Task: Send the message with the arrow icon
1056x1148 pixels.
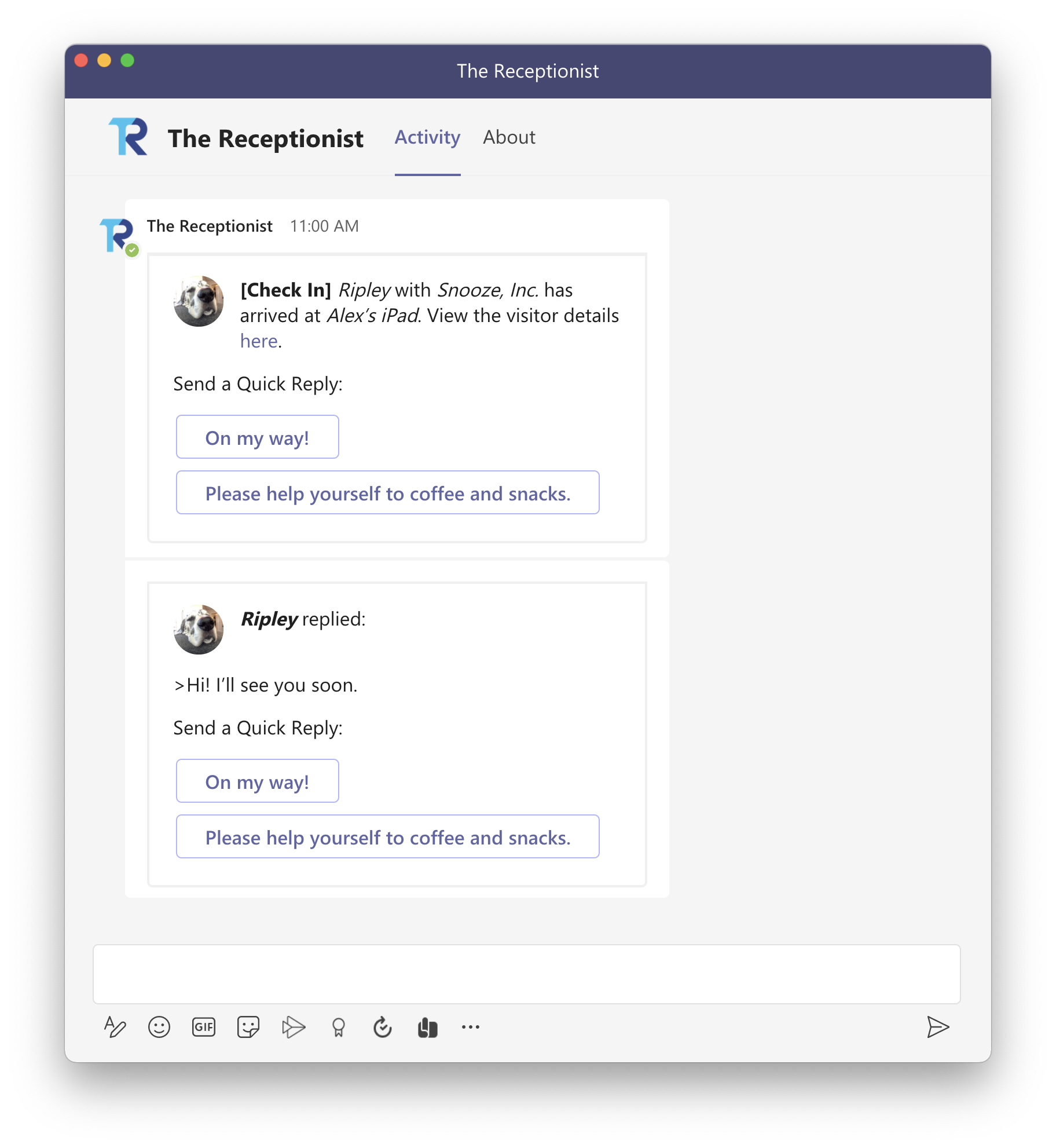Action: click(938, 1027)
